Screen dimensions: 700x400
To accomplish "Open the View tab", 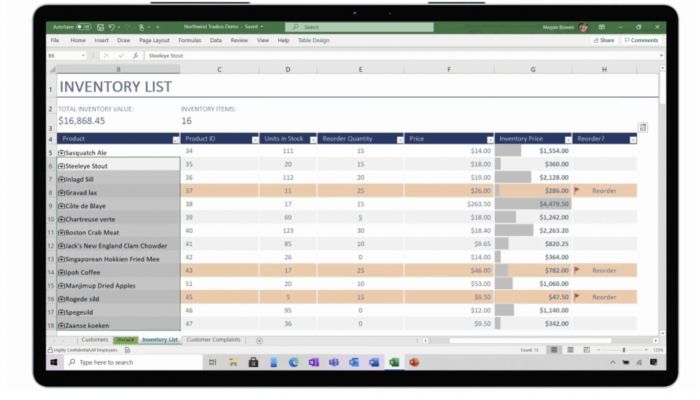I will pyautogui.click(x=263, y=40).
